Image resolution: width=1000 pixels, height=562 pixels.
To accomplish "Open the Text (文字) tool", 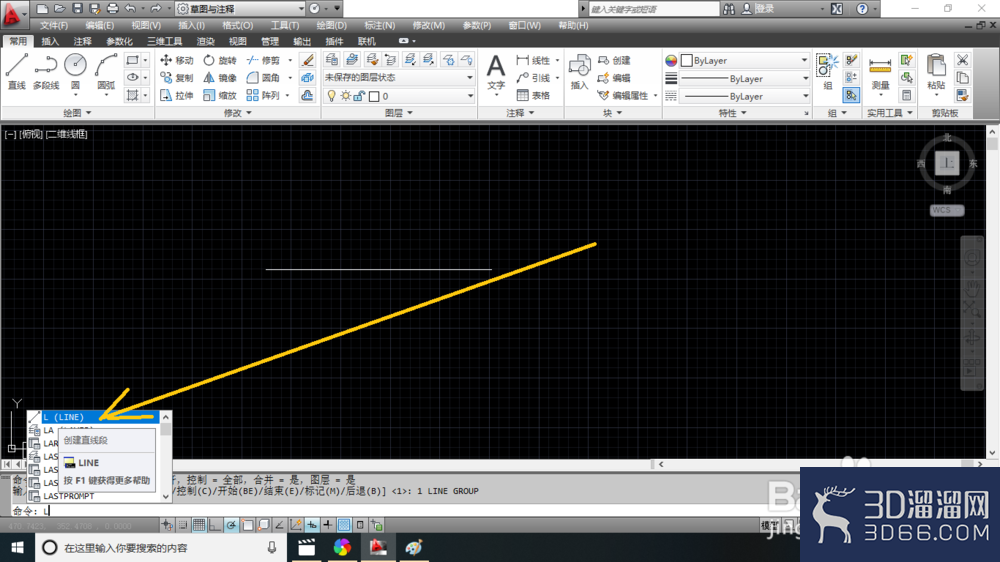I will [496, 71].
